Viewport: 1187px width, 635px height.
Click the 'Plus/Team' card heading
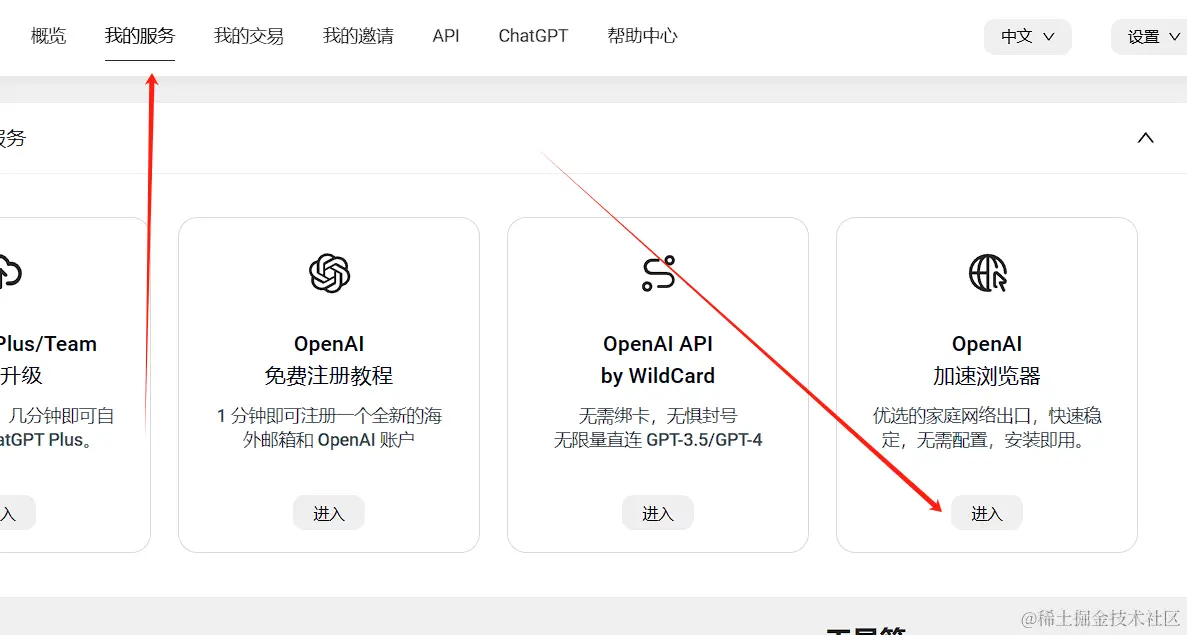(x=48, y=344)
